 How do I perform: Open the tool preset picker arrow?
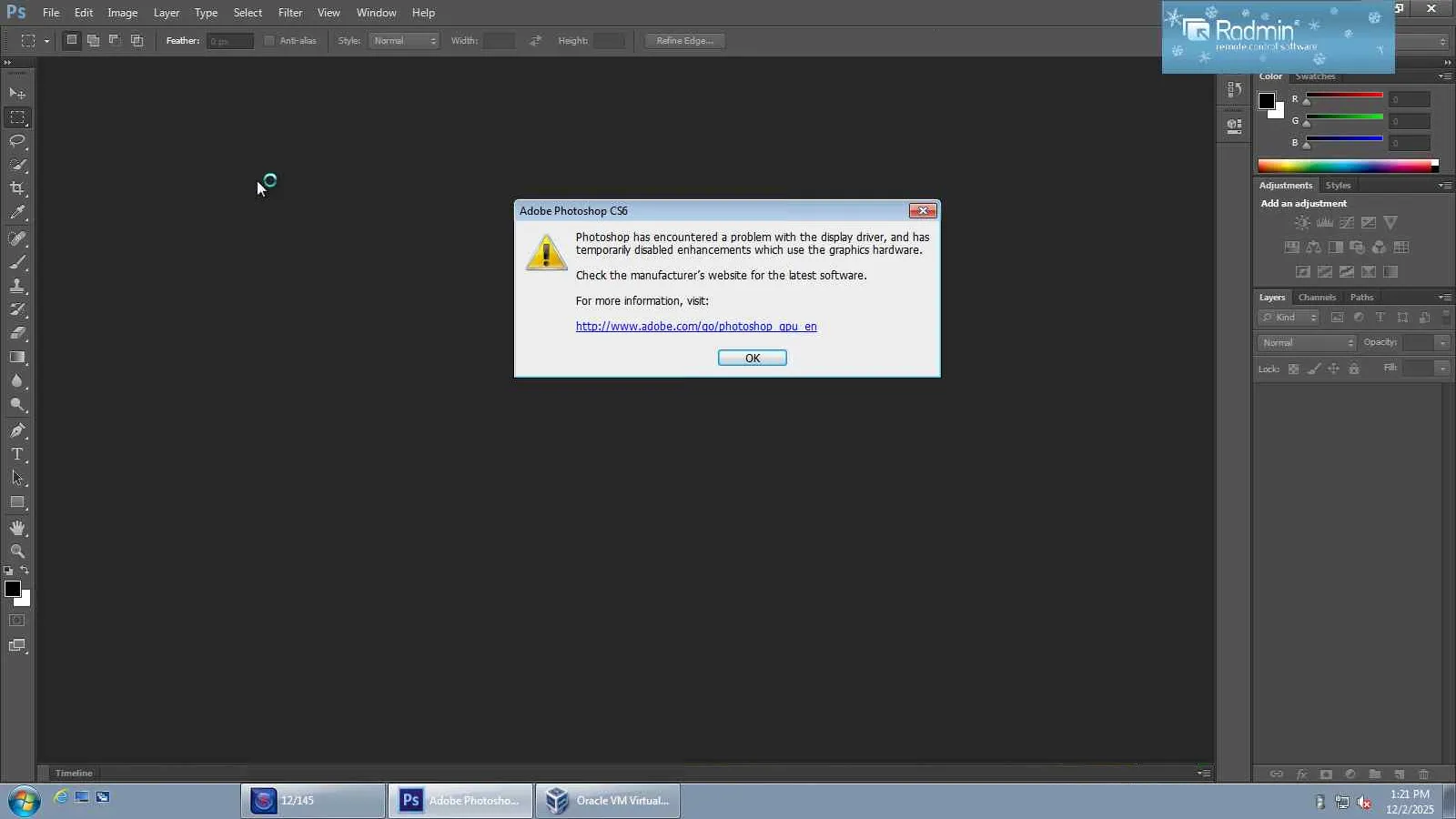click(x=46, y=41)
